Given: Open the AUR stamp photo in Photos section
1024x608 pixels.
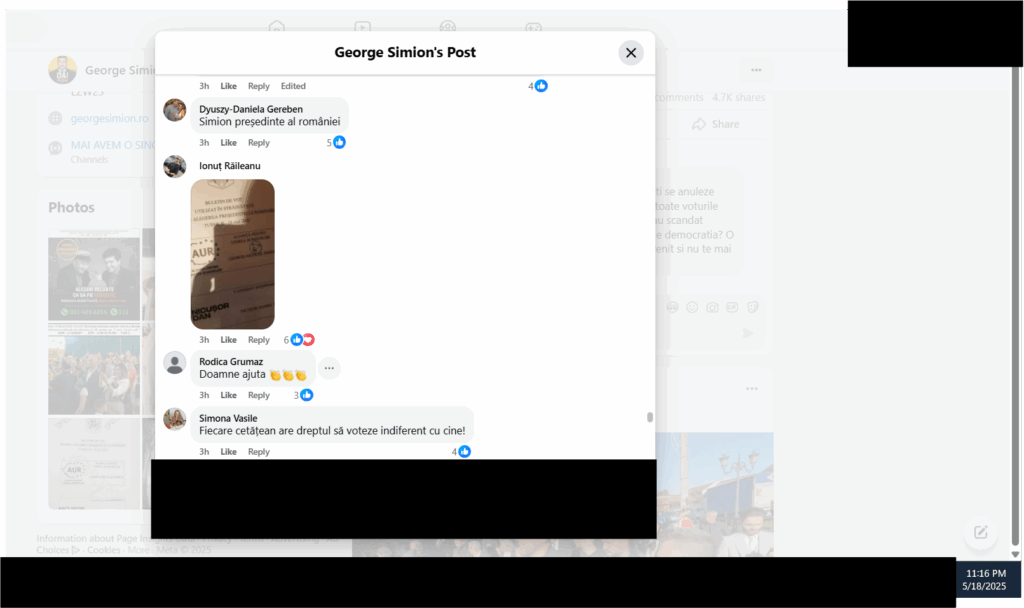Looking at the screenshot, I should coord(94,464).
